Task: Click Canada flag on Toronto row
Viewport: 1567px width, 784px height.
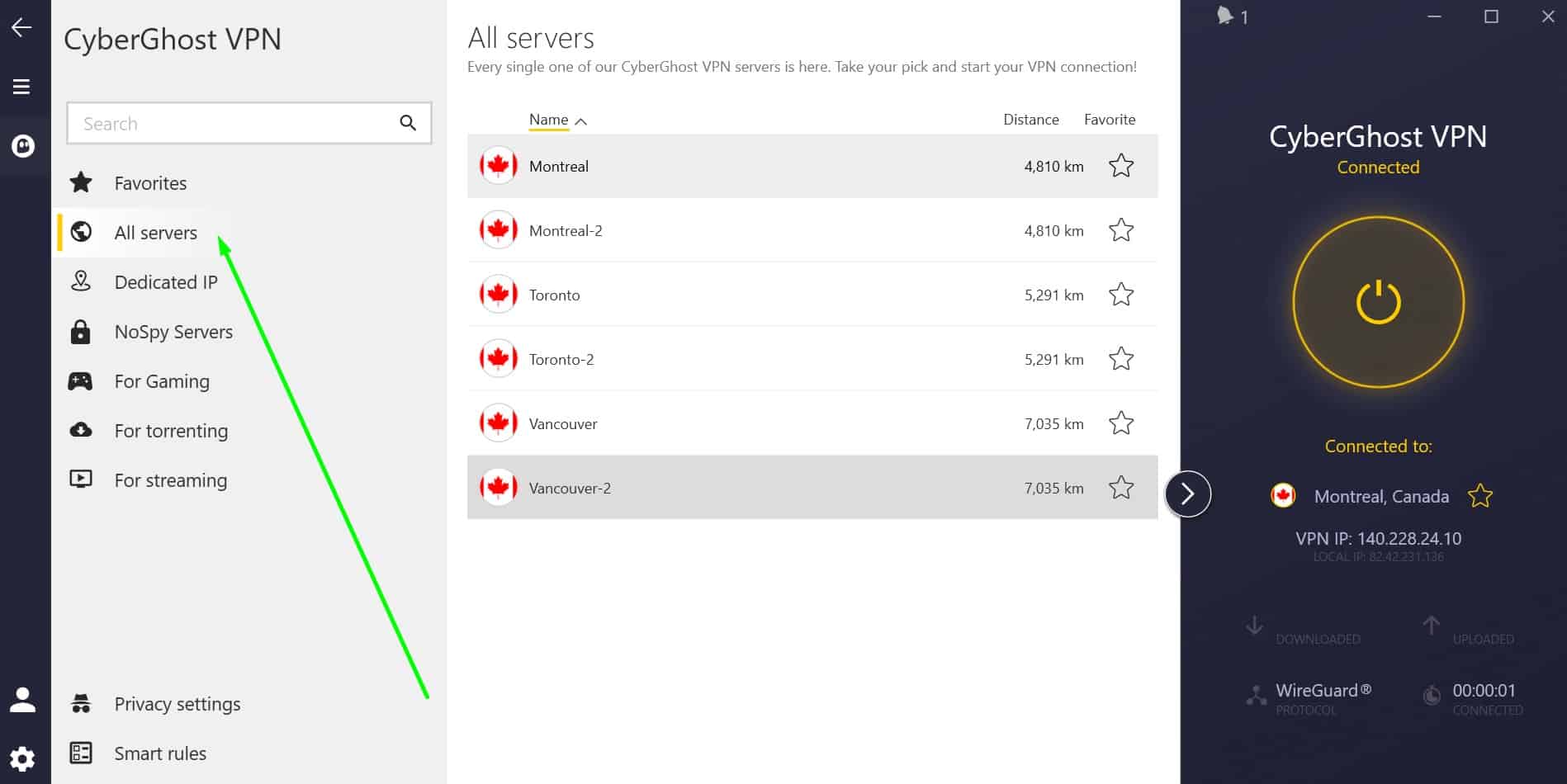Action: [498, 294]
